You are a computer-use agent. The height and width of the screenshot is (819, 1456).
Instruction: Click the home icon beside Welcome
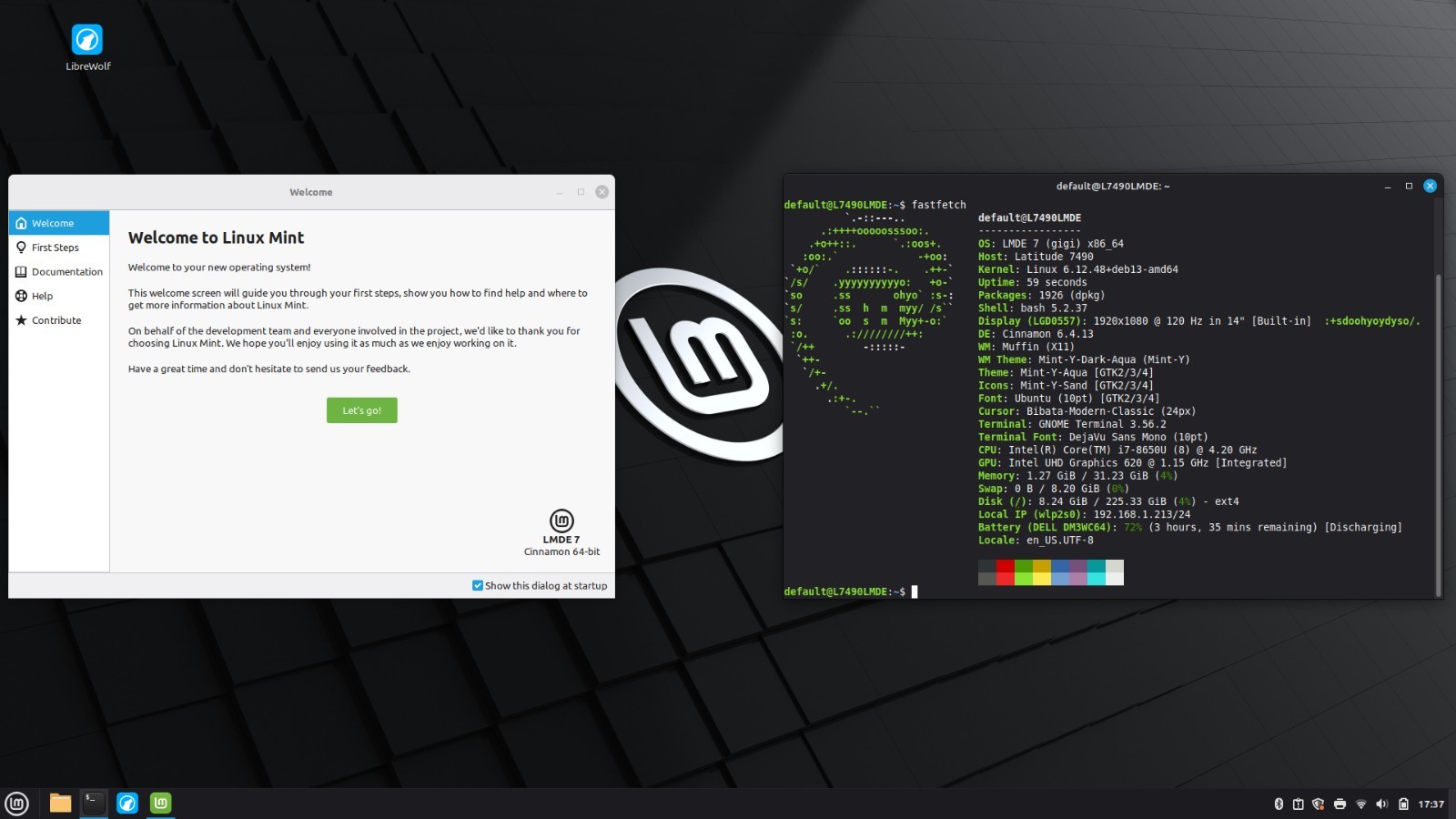click(x=21, y=223)
